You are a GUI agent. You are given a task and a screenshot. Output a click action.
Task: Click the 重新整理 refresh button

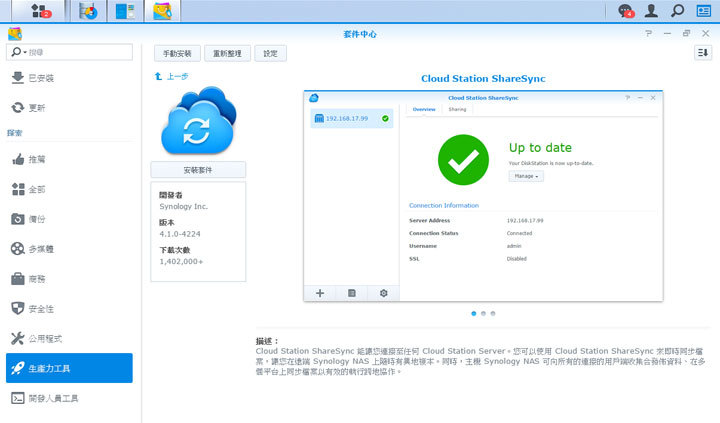pos(227,53)
